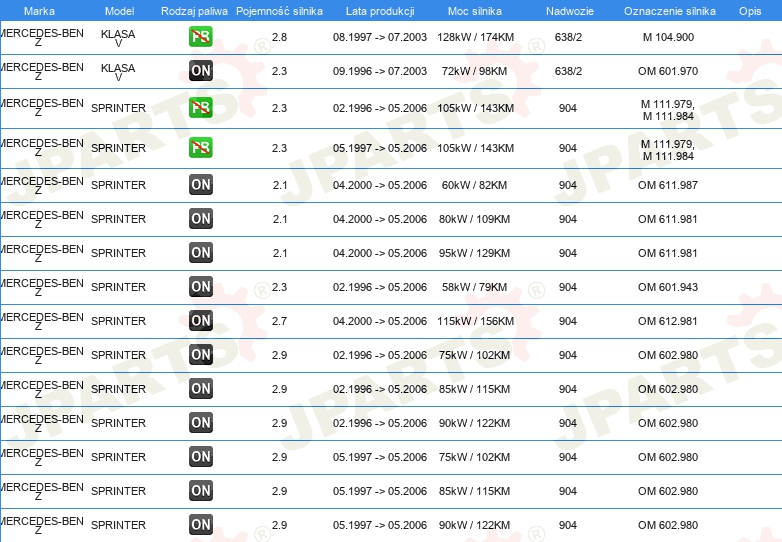Click the engine capacity value 2.7

279,321
